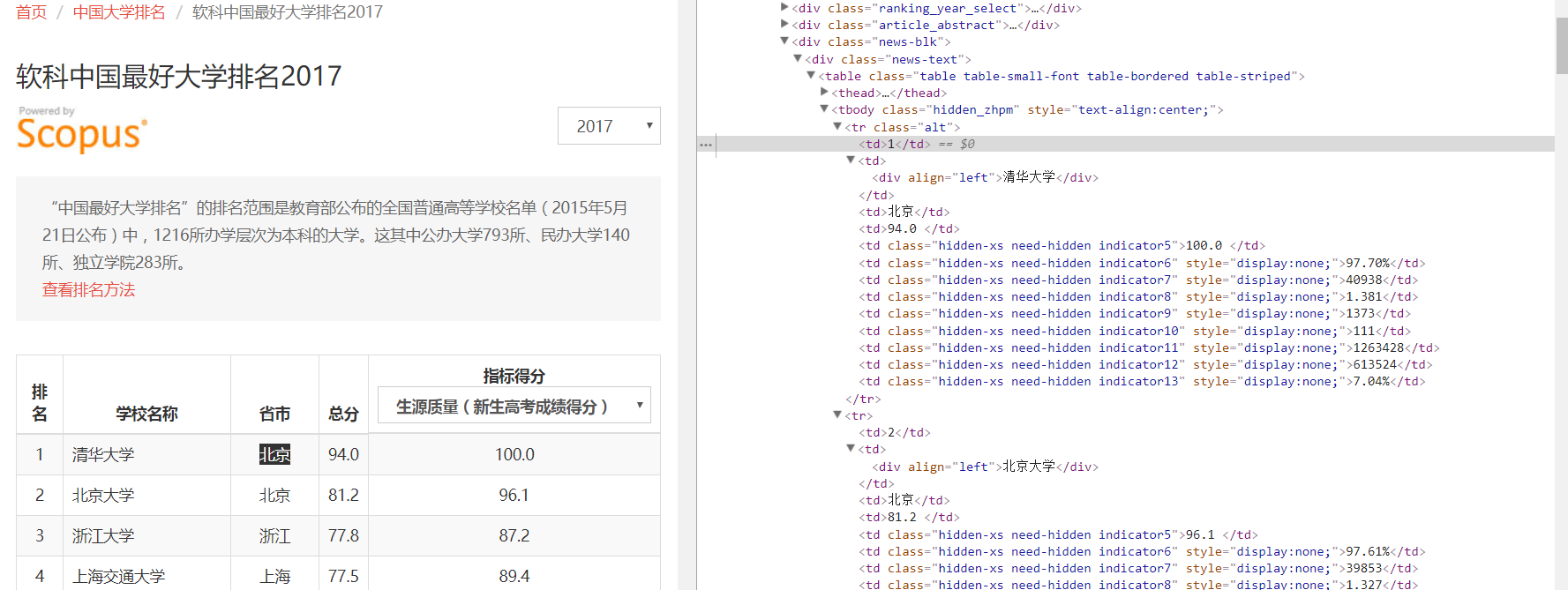The width and height of the screenshot is (1568, 590).
Task: Select the td 94.0 DOM line
Action: pos(909,228)
